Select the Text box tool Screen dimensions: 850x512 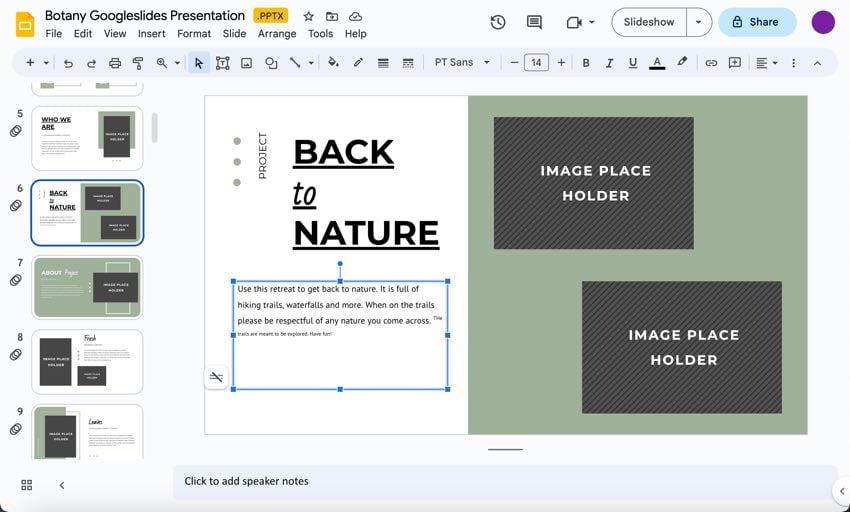click(x=222, y=63)
